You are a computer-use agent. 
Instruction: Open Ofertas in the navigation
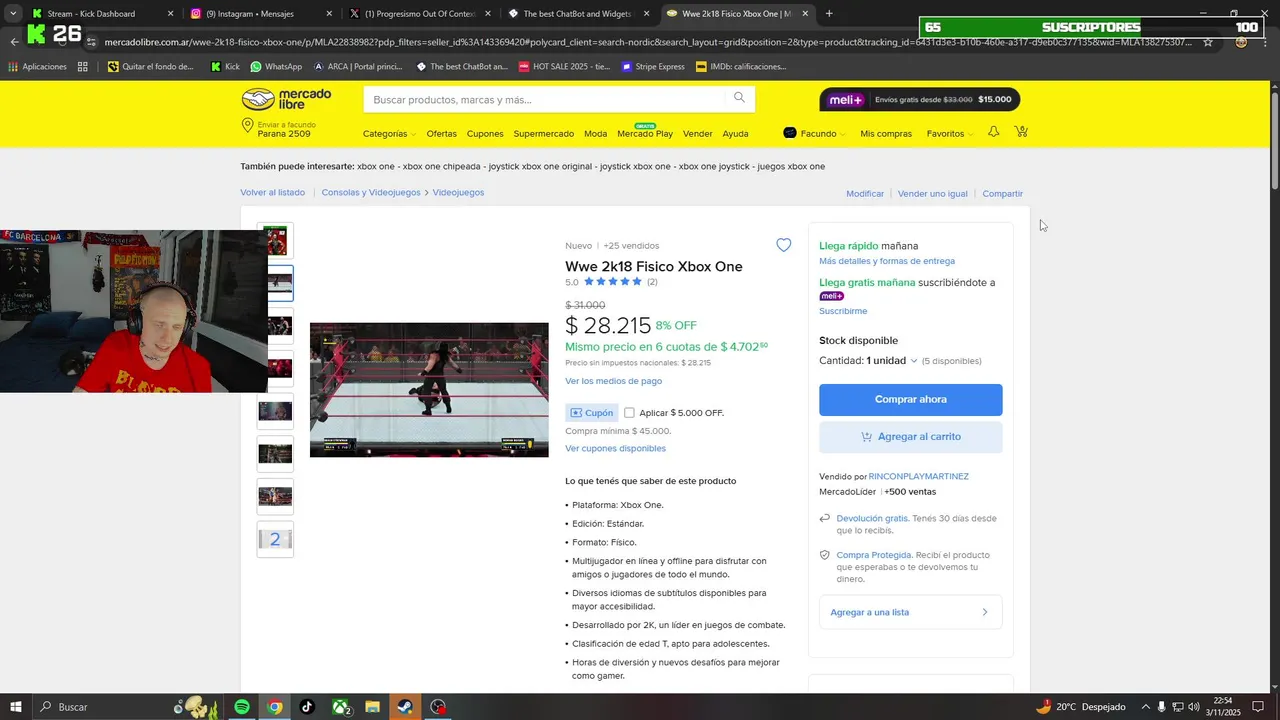(x=441, y=134)
